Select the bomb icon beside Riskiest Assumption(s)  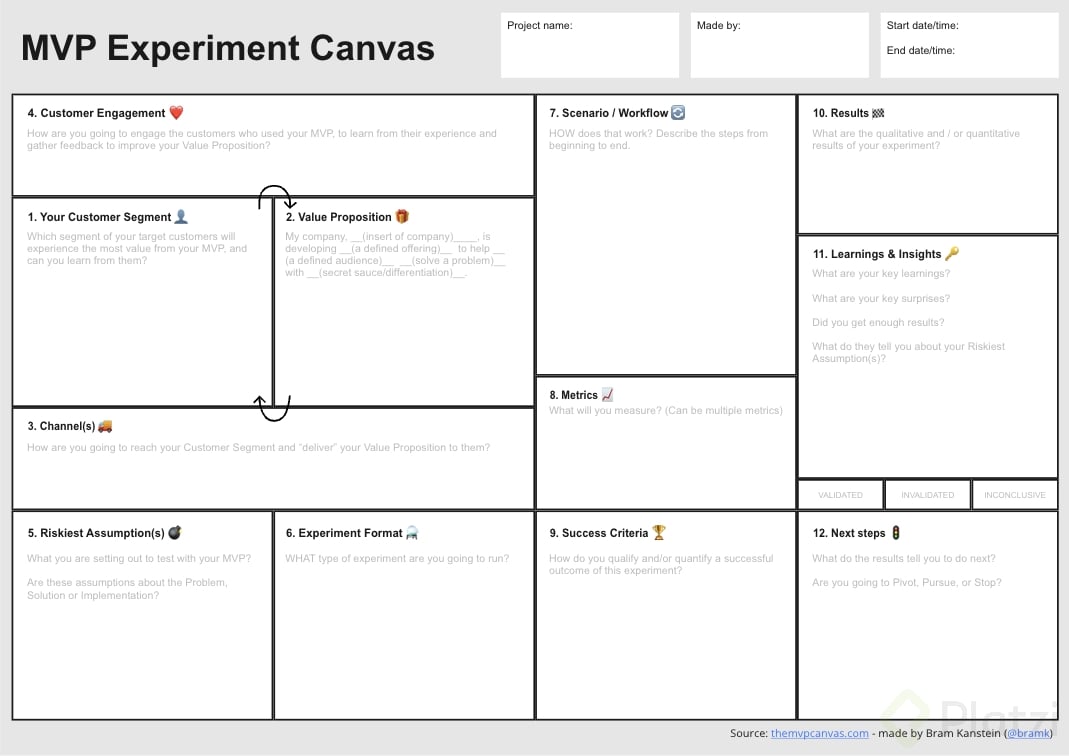coord(175,532)
